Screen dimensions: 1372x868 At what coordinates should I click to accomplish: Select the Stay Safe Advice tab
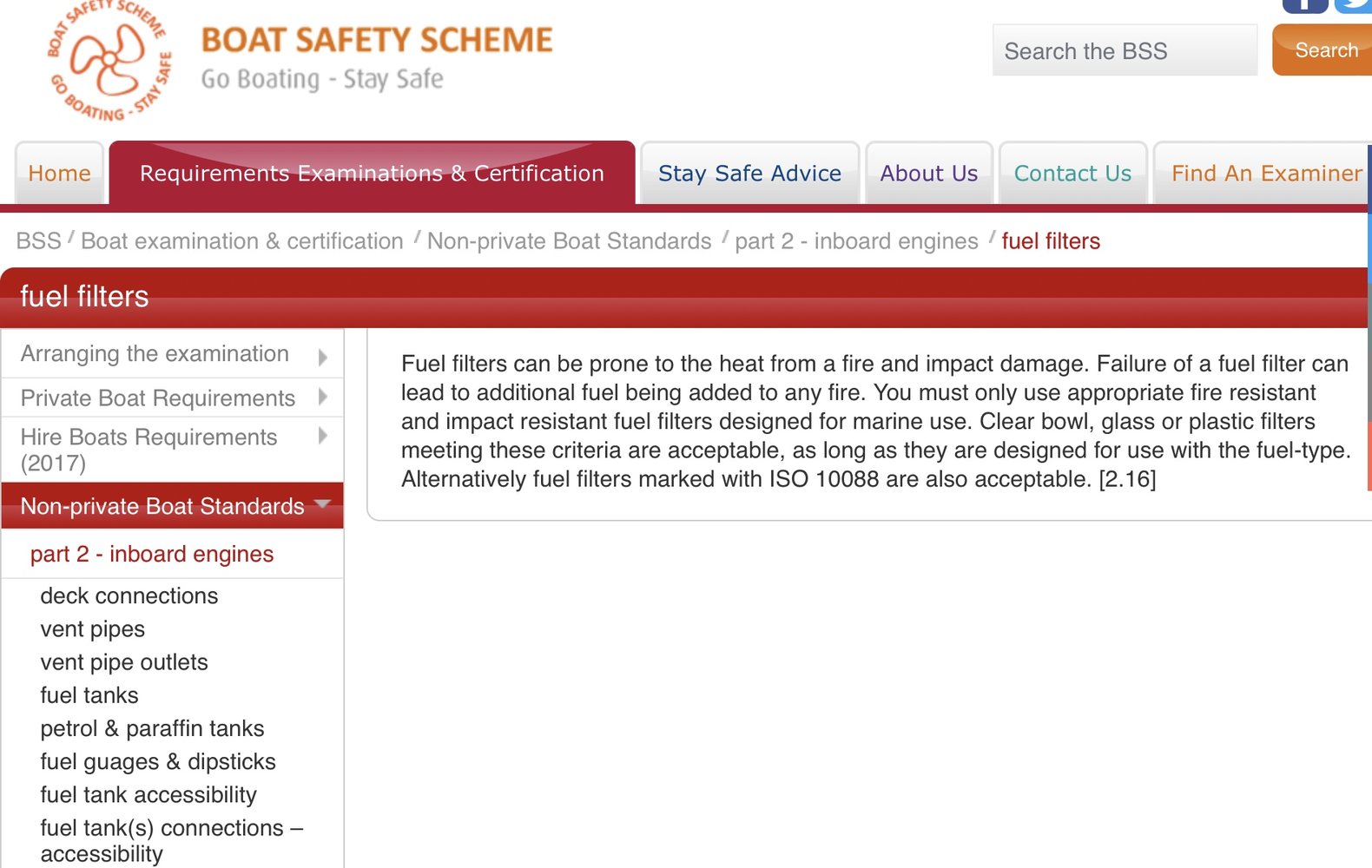[x=749, y=174]
